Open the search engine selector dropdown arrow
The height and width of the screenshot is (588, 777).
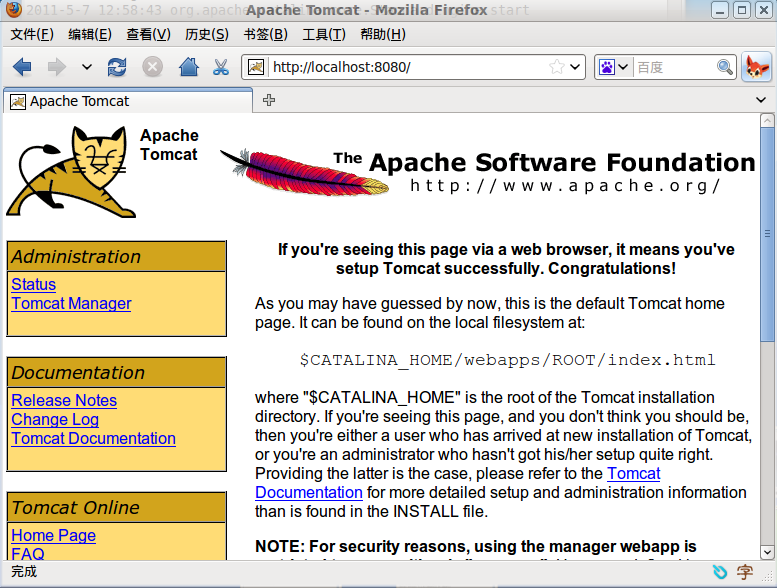623,67
